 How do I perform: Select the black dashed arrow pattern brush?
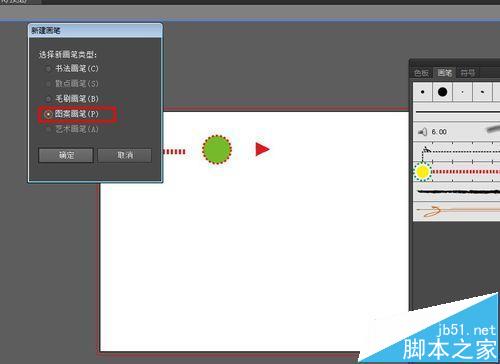click(457, 152)
